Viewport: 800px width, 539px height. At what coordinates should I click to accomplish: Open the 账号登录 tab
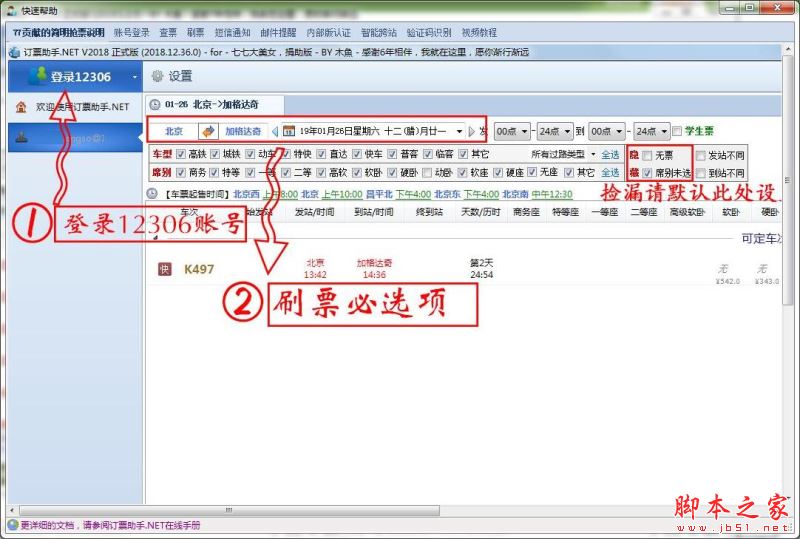click(132, 32)
